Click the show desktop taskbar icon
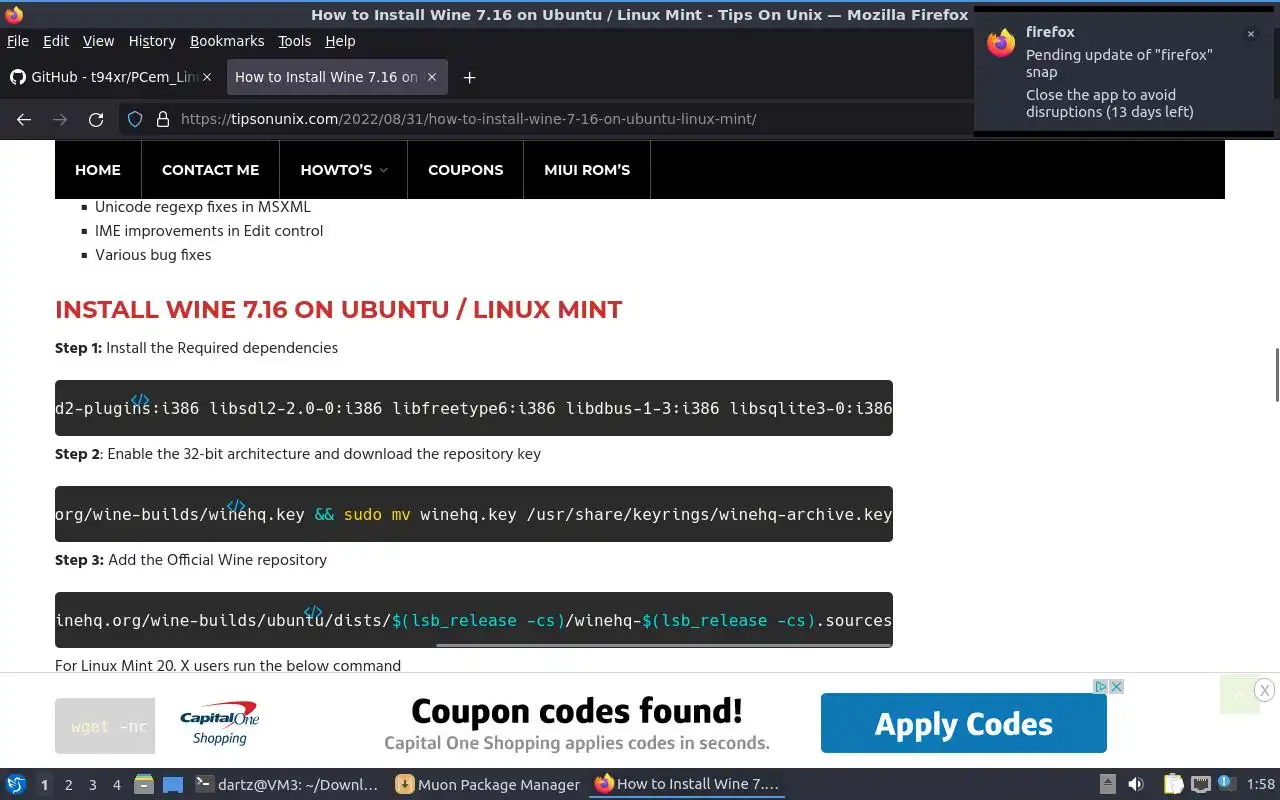Screen dimensions: 1280x800 pyautogui.click(x=173, y=784)
